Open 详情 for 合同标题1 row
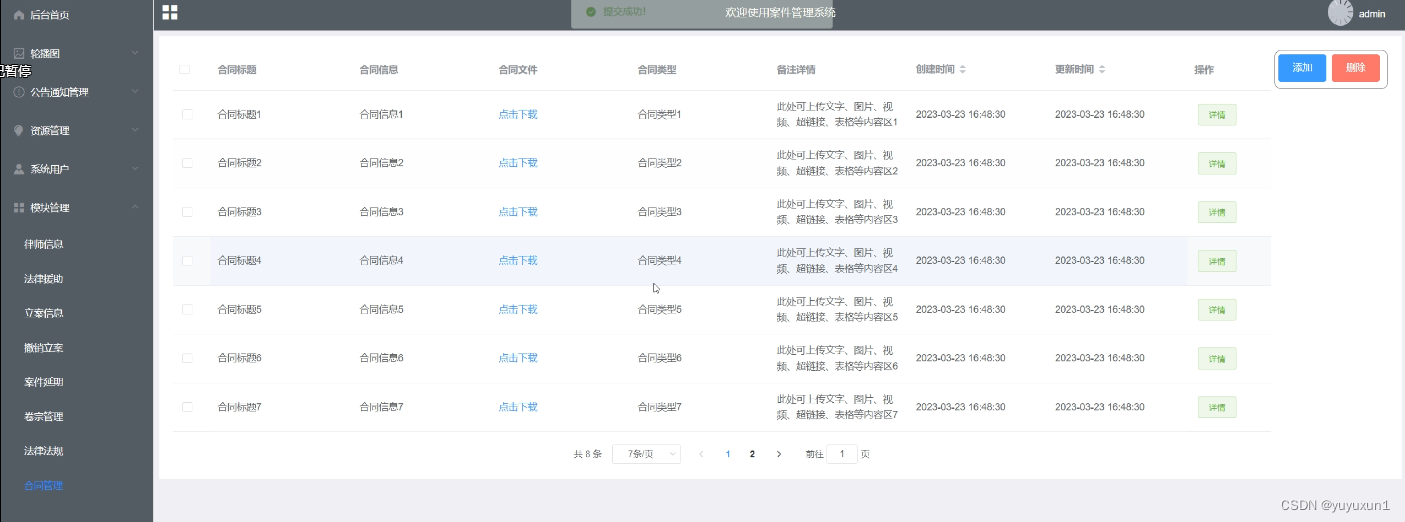 click(x=1217, y=114)
